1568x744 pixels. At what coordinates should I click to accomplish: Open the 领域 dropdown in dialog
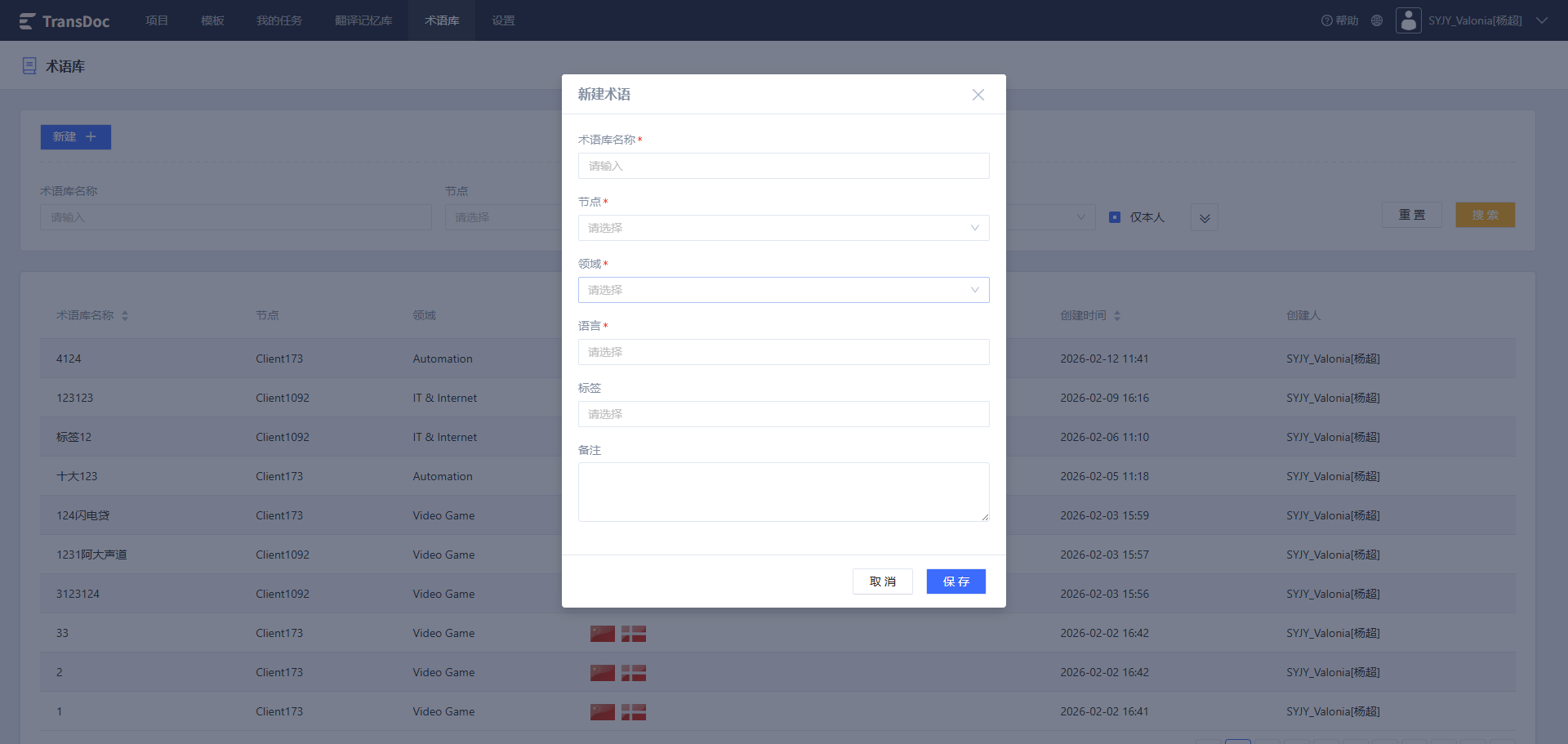(x=783, y=290)
